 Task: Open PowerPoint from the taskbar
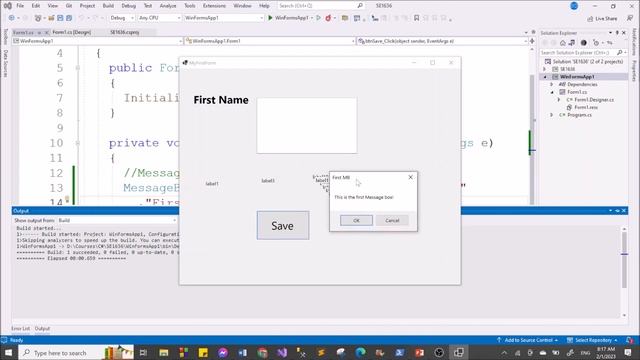click(419, 352)
